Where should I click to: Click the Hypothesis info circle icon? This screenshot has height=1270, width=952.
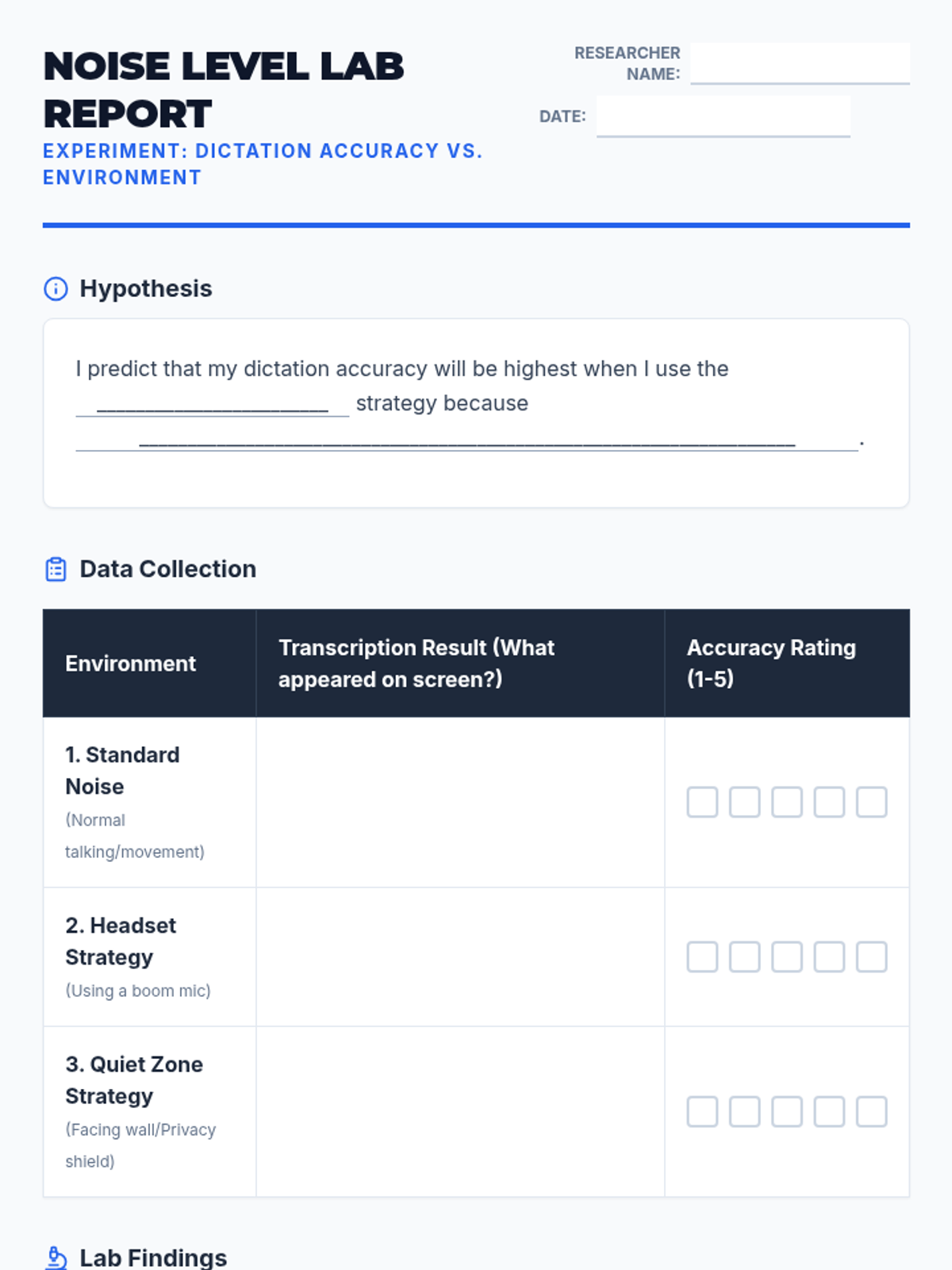point(56,289)
